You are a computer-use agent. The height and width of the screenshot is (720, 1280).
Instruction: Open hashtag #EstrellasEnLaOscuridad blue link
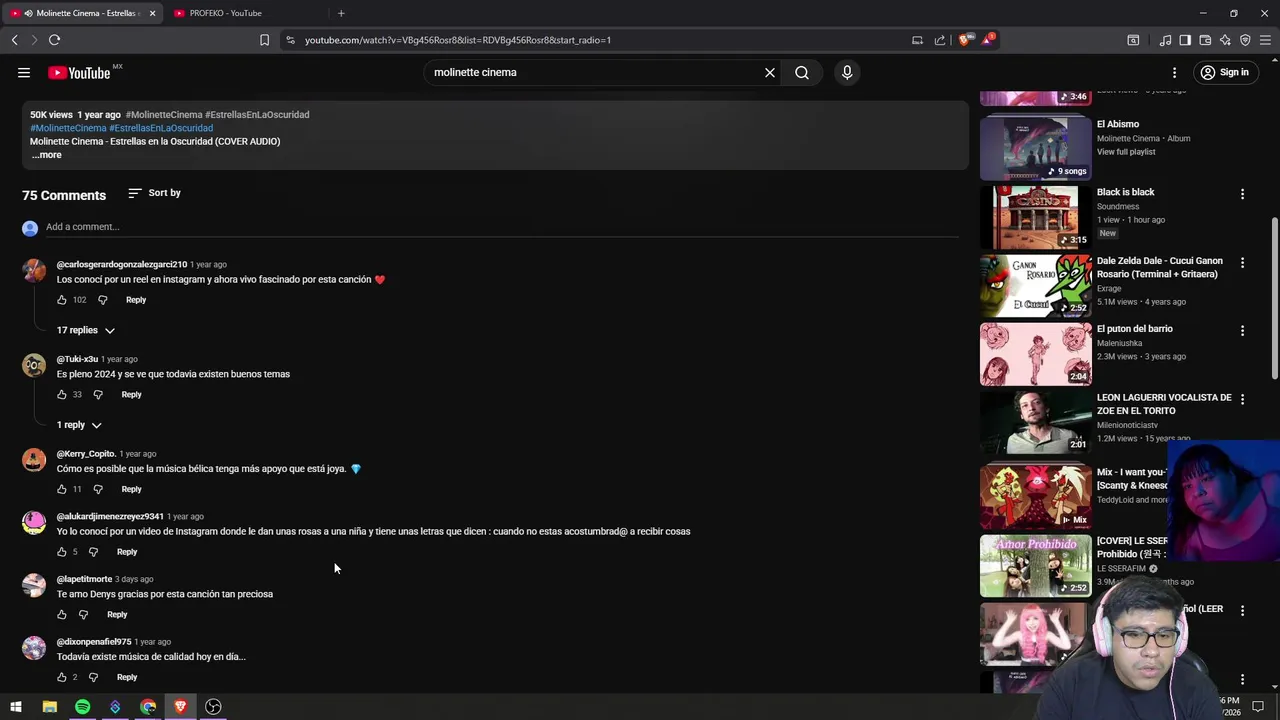point(161,128)
